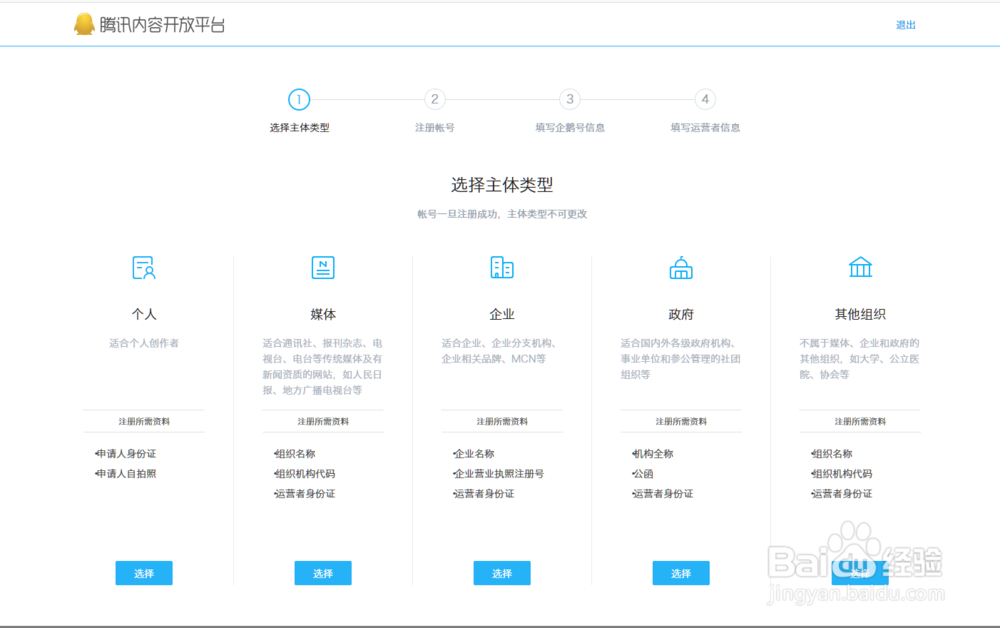
Task: Click the 个人 heading
Action: [x=144, y=314]
